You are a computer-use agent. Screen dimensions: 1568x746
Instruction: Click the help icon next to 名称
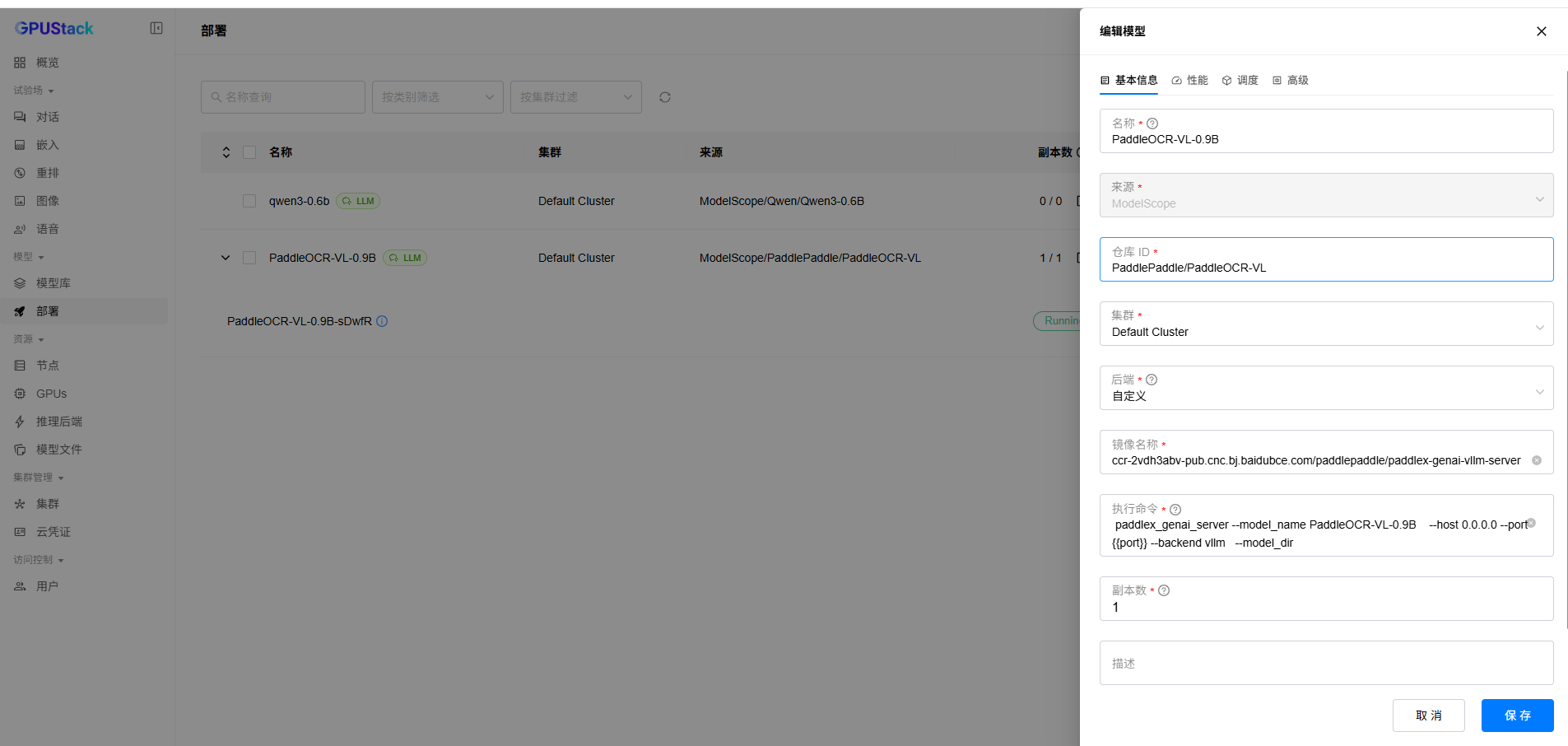click(1152, 124)
